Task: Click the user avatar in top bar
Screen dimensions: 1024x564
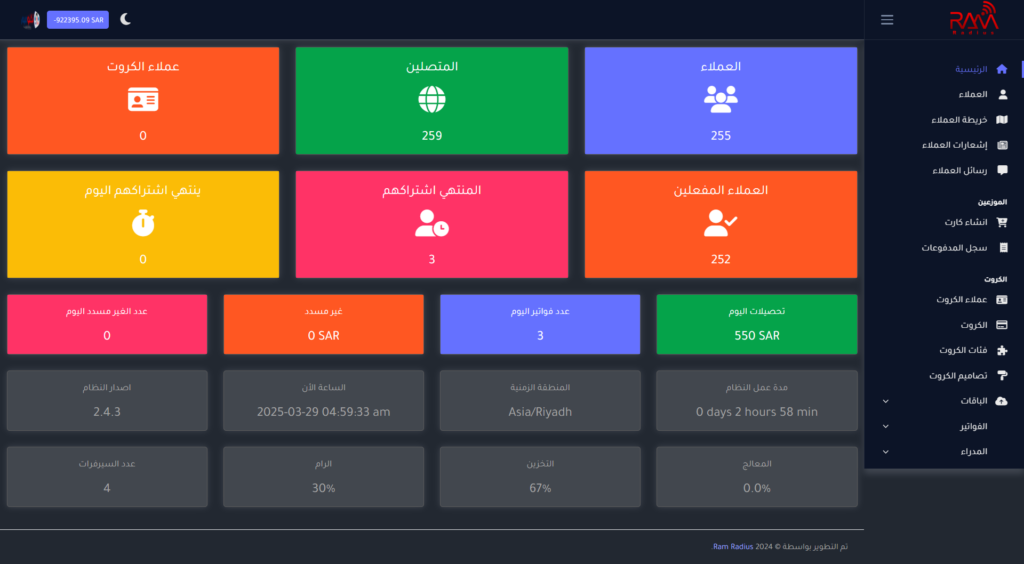Action: tap(30, 19)
